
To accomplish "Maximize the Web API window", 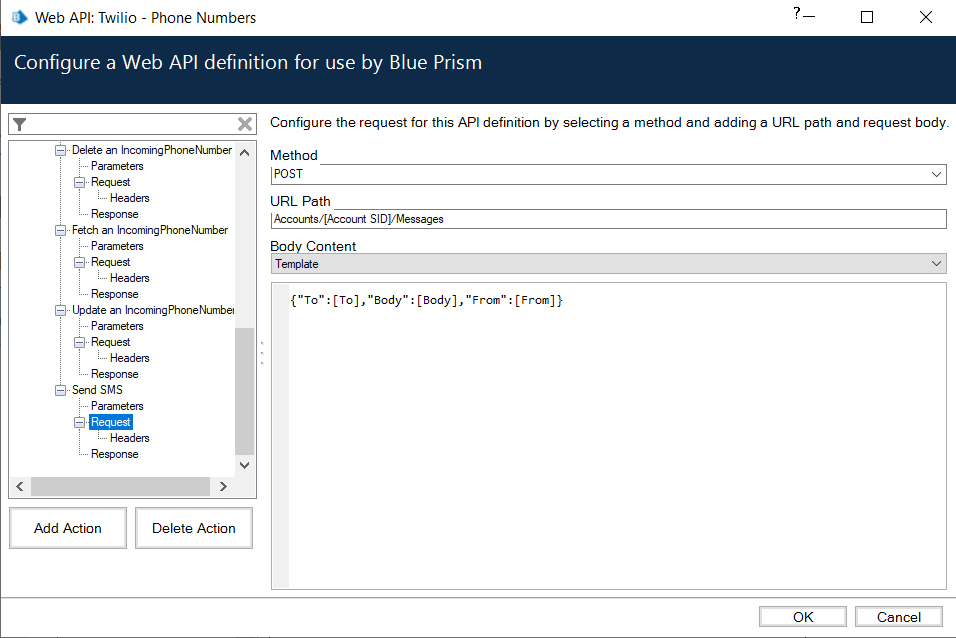I will click(866, 17).
